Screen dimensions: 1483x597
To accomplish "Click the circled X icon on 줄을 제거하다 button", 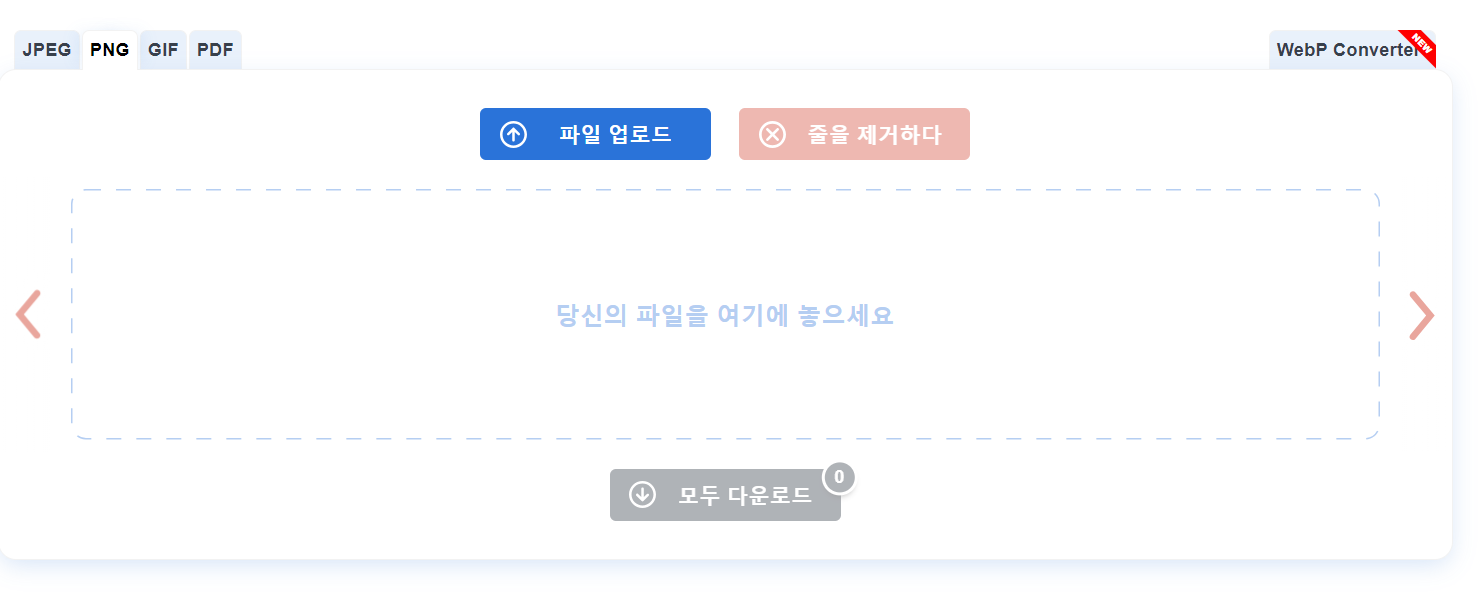I will [x=771, y=133].
